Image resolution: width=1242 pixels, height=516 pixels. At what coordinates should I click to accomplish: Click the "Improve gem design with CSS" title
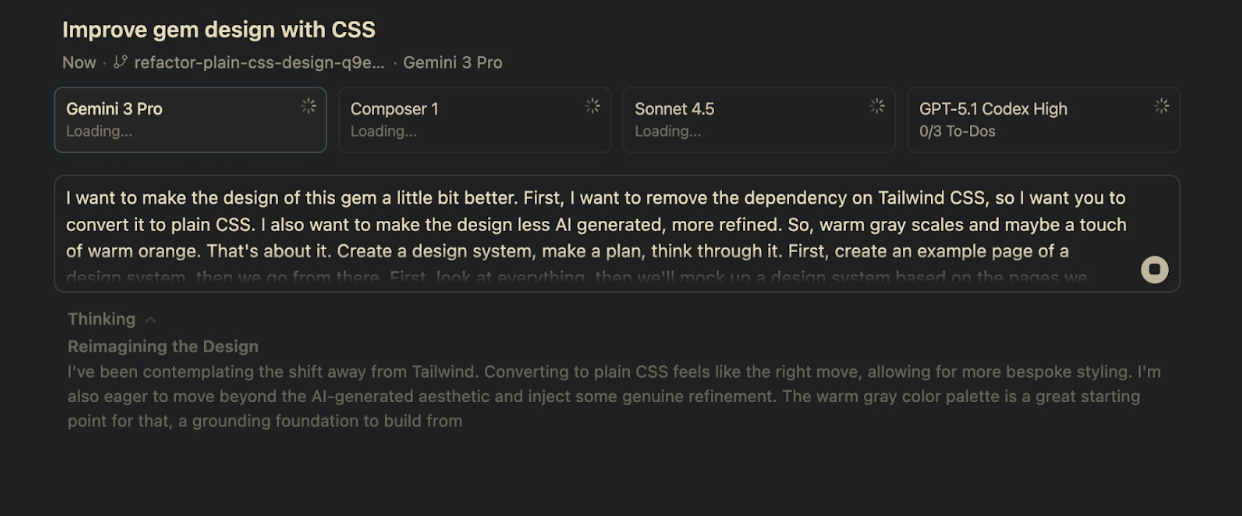click(219, 30)
